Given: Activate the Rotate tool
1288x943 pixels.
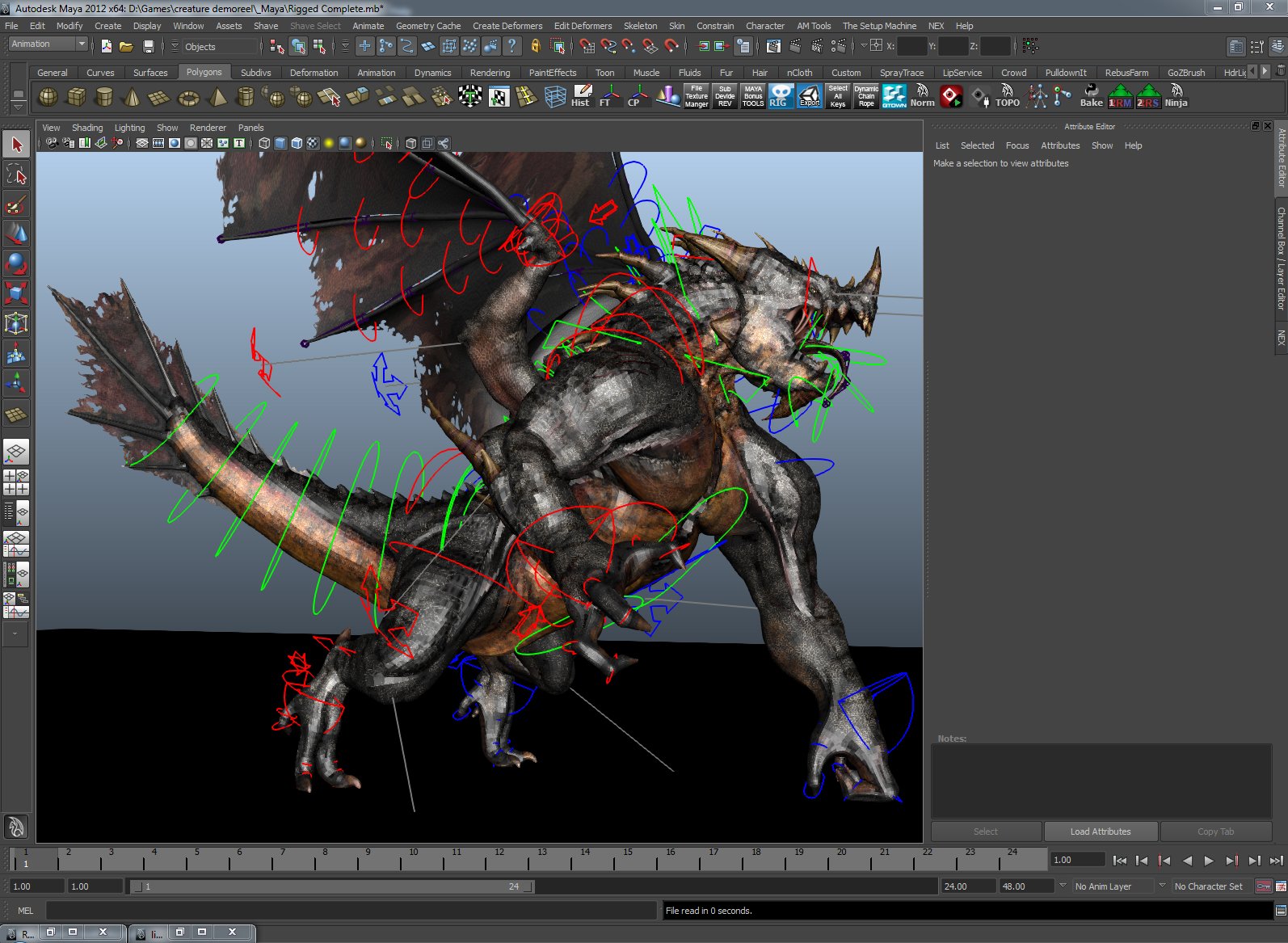Looking at the screenshot, I should 16,264.
